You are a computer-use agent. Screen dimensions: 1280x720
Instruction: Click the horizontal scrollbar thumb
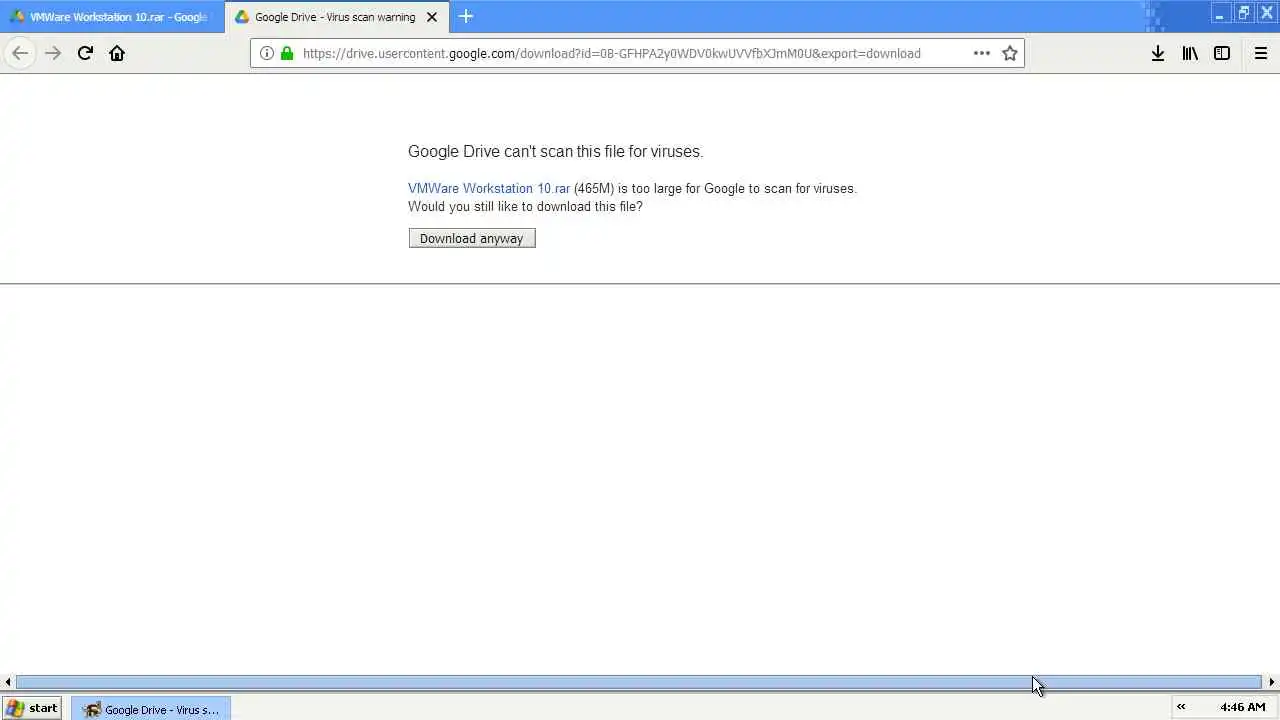[639, 682]
